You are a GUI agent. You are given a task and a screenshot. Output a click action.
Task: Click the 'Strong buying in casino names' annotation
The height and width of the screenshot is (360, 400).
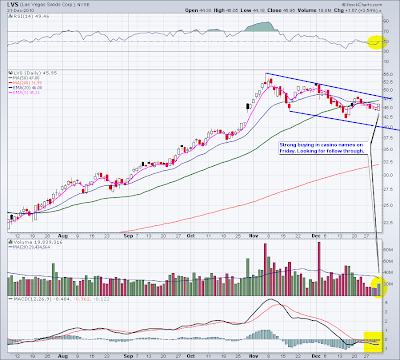click(x=322, y=148)
